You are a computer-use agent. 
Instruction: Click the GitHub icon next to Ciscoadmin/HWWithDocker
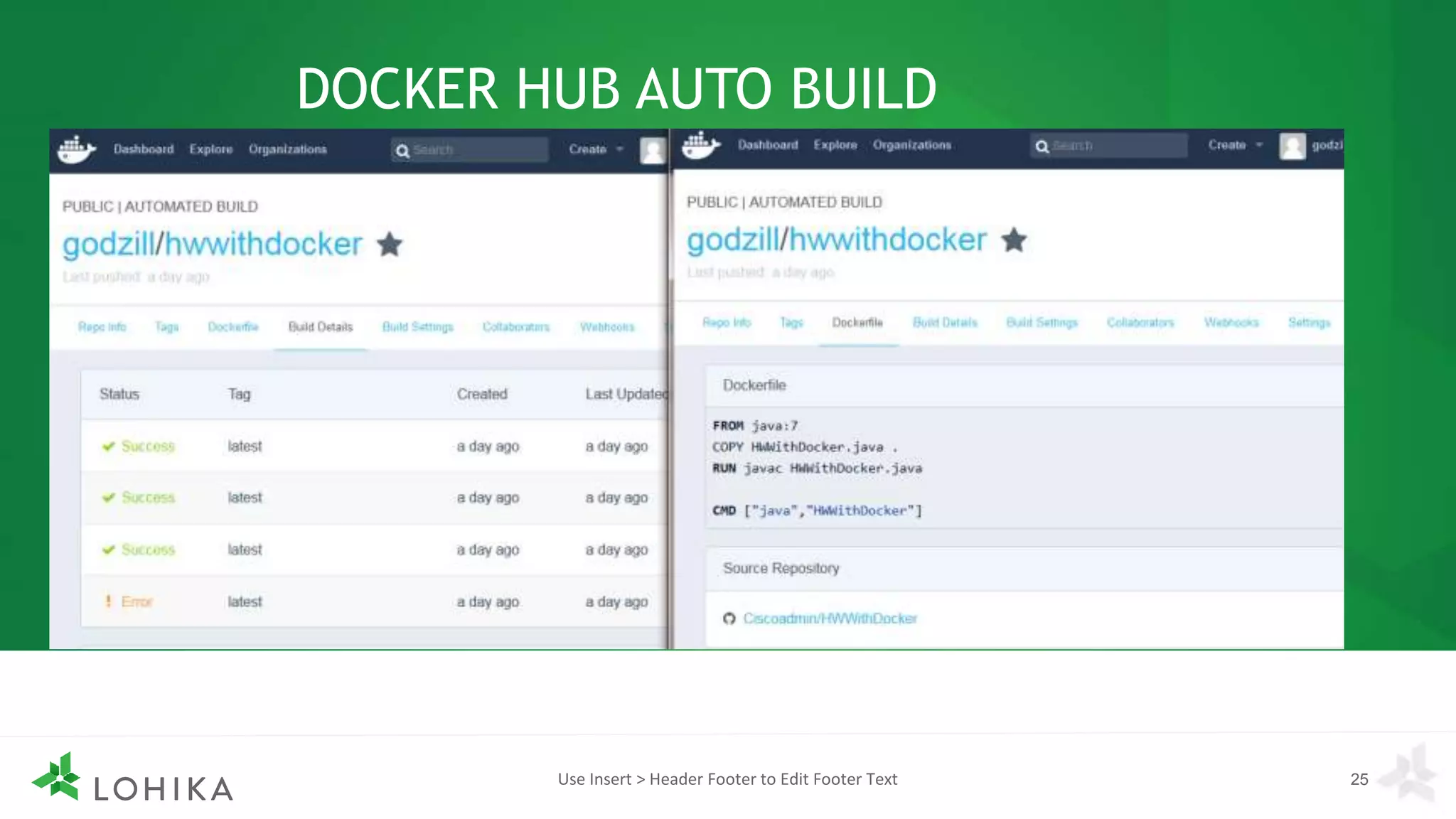[729, 619]
